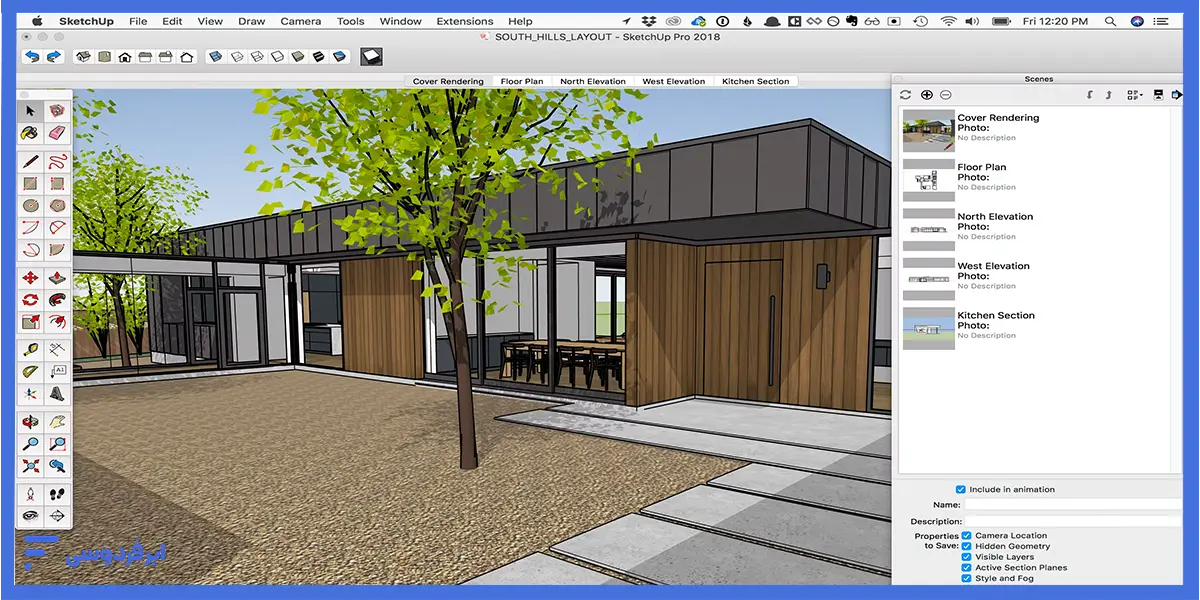
Task: Toggle Camera Location property checkbox
Action: tap(966, 536)
